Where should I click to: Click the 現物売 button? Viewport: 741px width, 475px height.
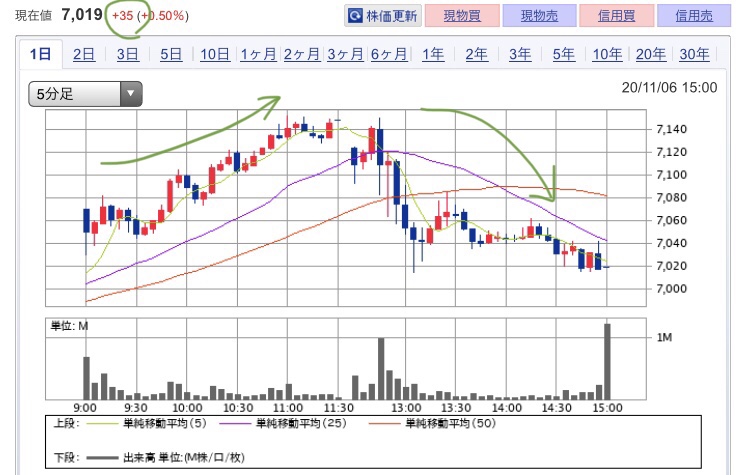539,16
